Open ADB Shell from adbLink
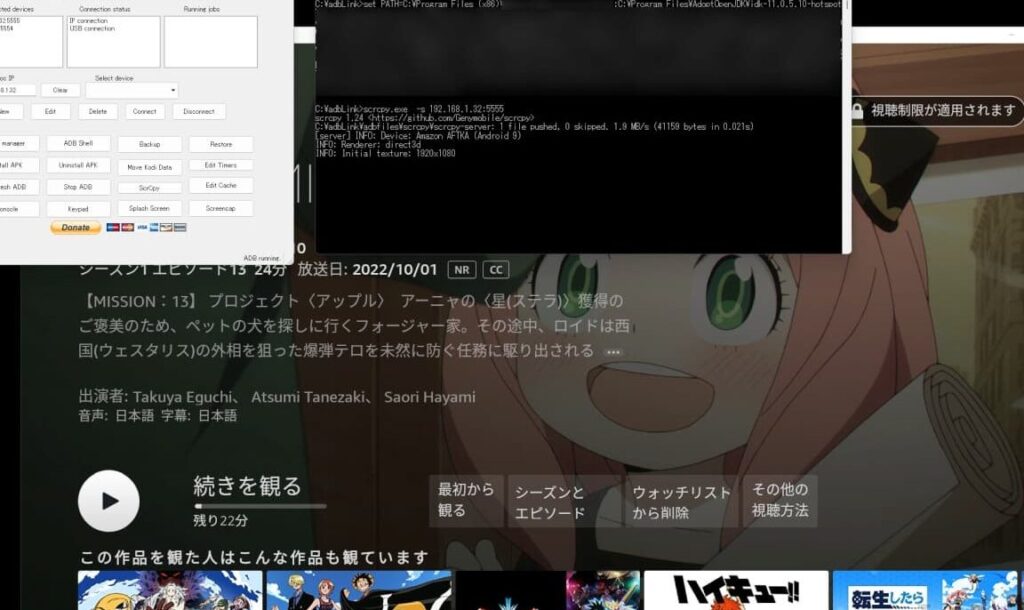 click(78, 144)
